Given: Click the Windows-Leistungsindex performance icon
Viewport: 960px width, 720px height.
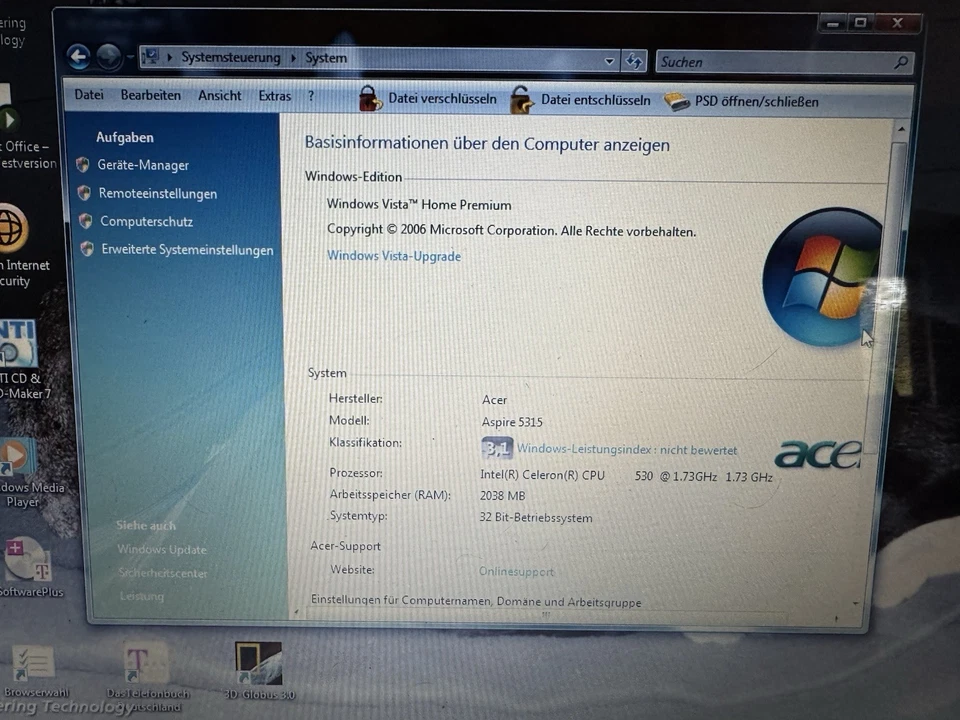Looking at the screenshot, I should pos(496,449).
